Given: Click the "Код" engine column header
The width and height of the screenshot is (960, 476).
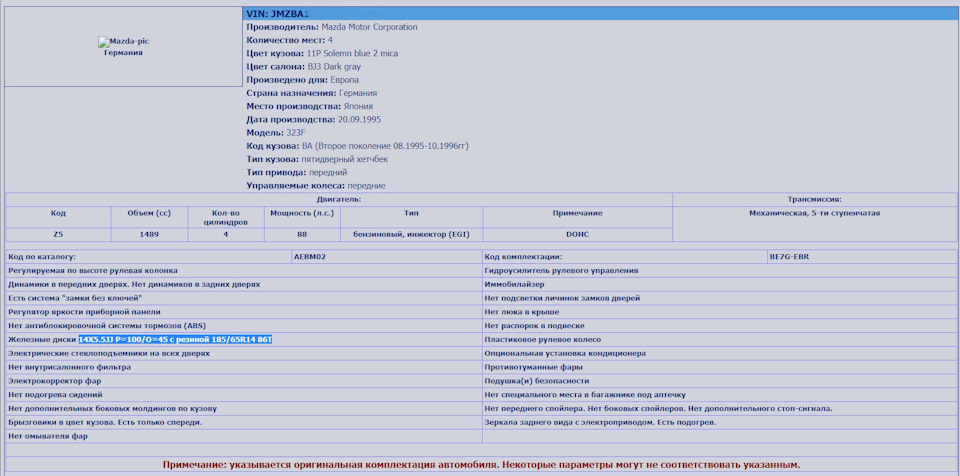Looking at the screenshot, I should click(58, 217).
